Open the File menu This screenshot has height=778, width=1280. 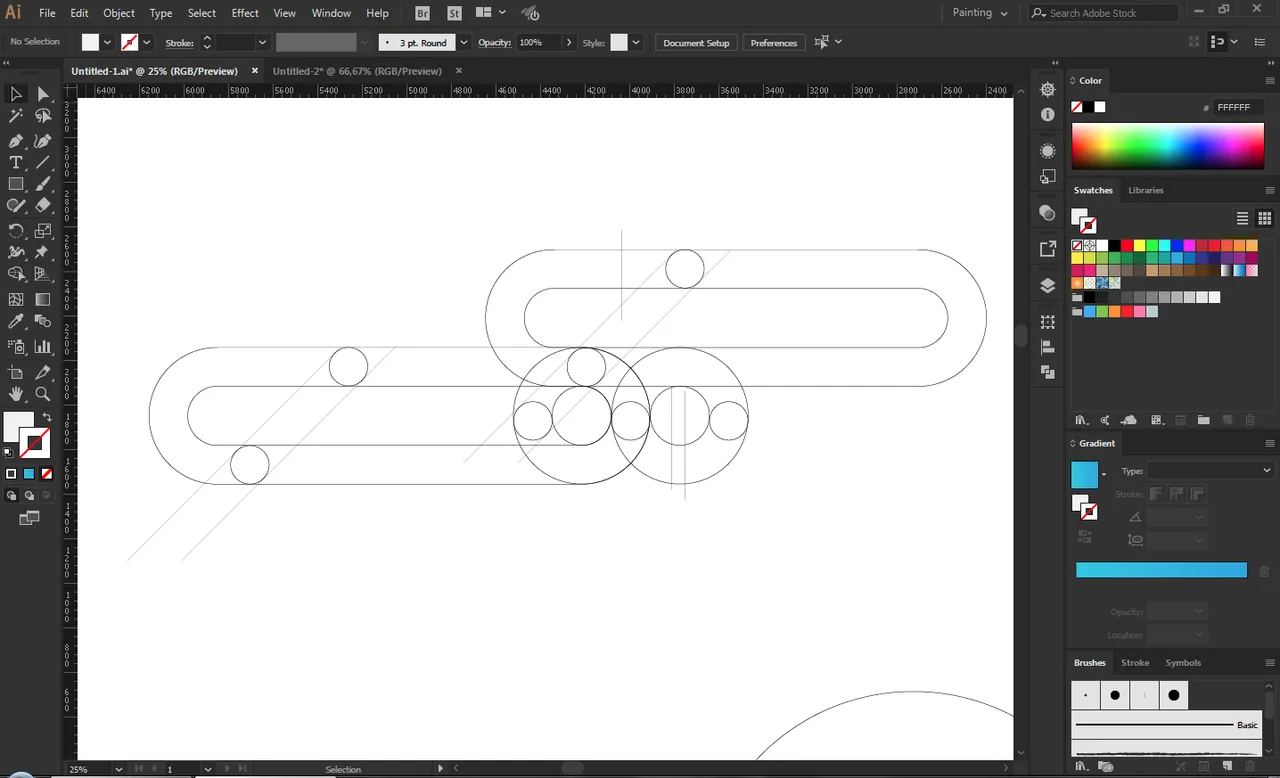(x=48, y=13)
